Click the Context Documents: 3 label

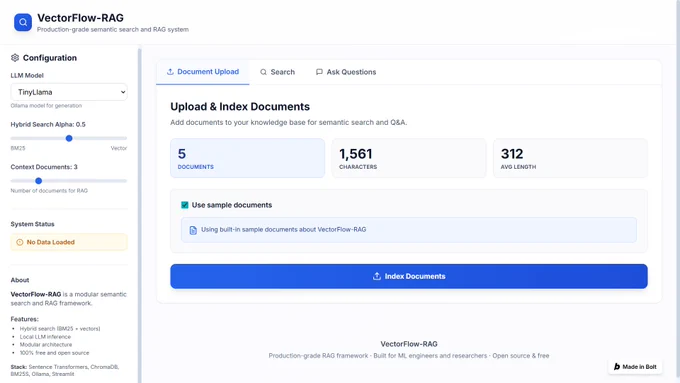click(44, 167)
